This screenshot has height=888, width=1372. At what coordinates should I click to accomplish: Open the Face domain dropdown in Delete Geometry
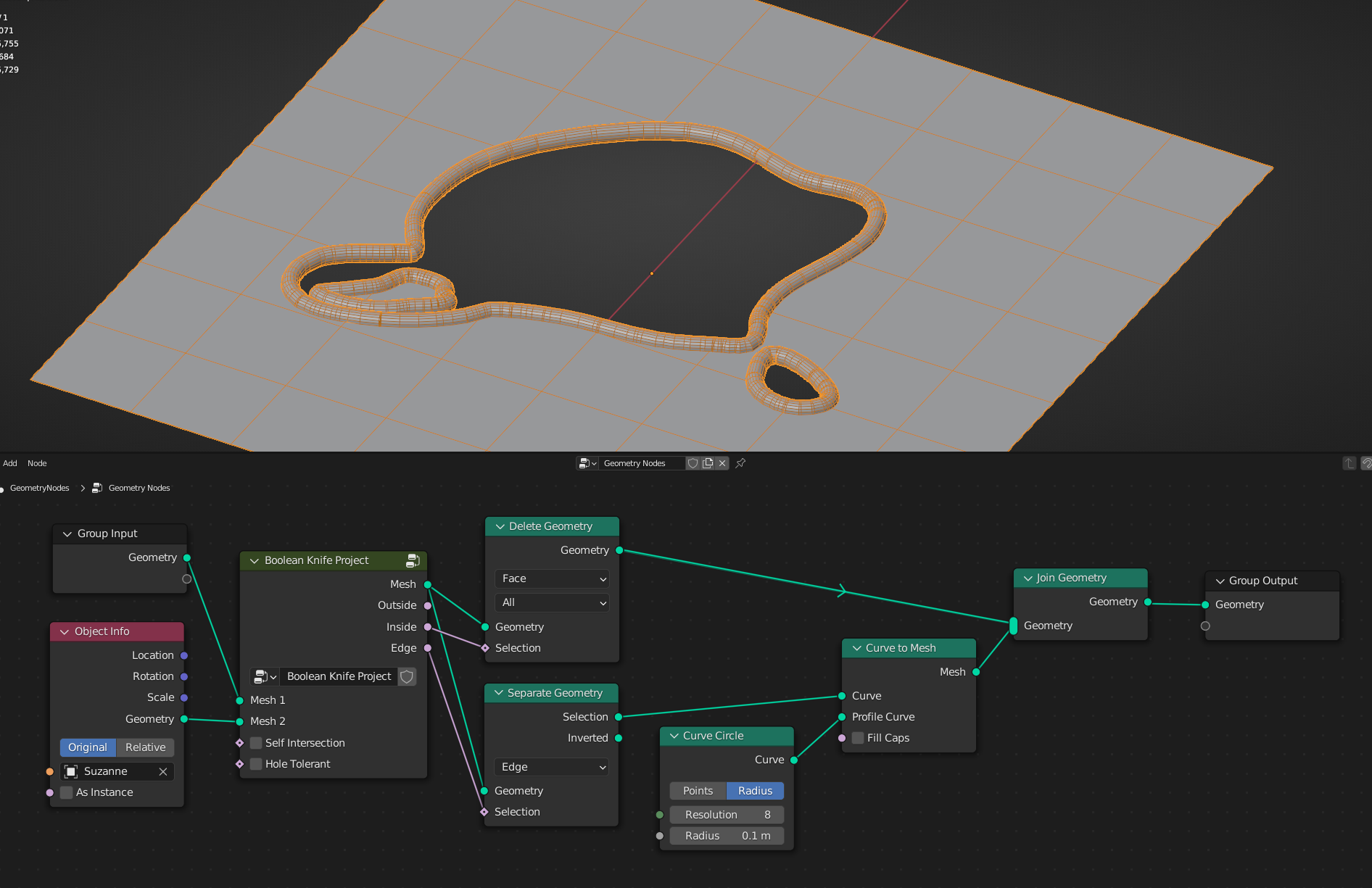pos(552,578)
